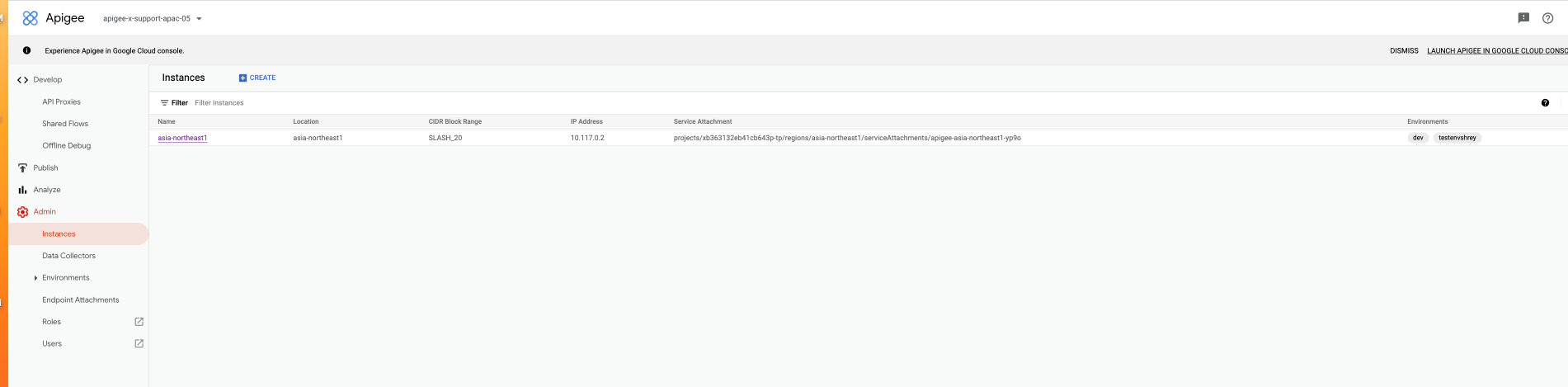
Task: Open Roles external link icon
Action: click(x=139, y=322)
